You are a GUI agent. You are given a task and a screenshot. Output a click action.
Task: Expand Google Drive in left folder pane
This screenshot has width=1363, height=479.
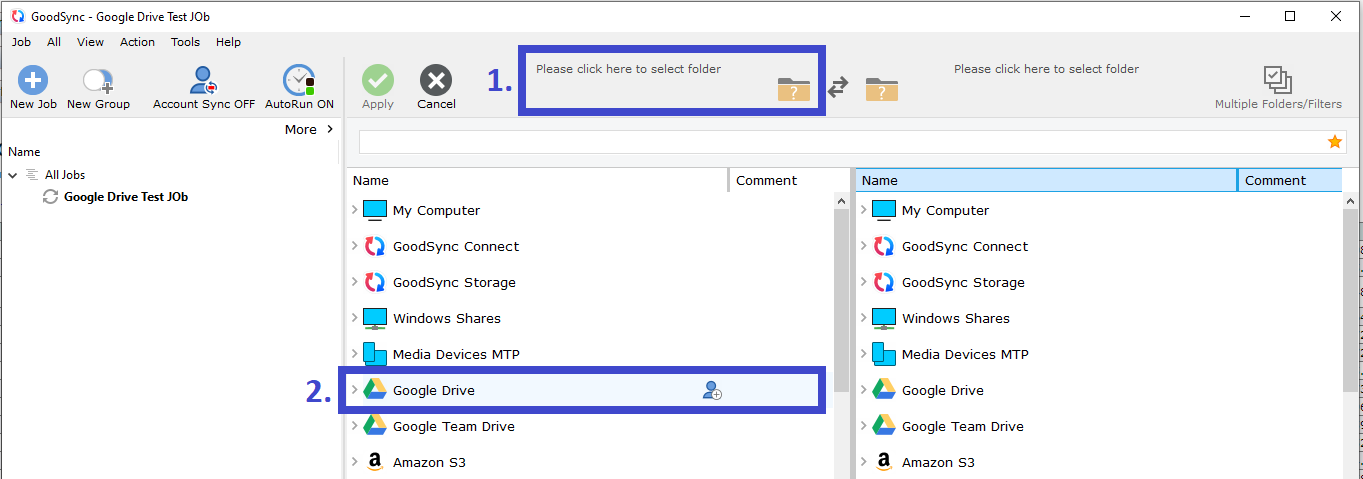(355, 390)
